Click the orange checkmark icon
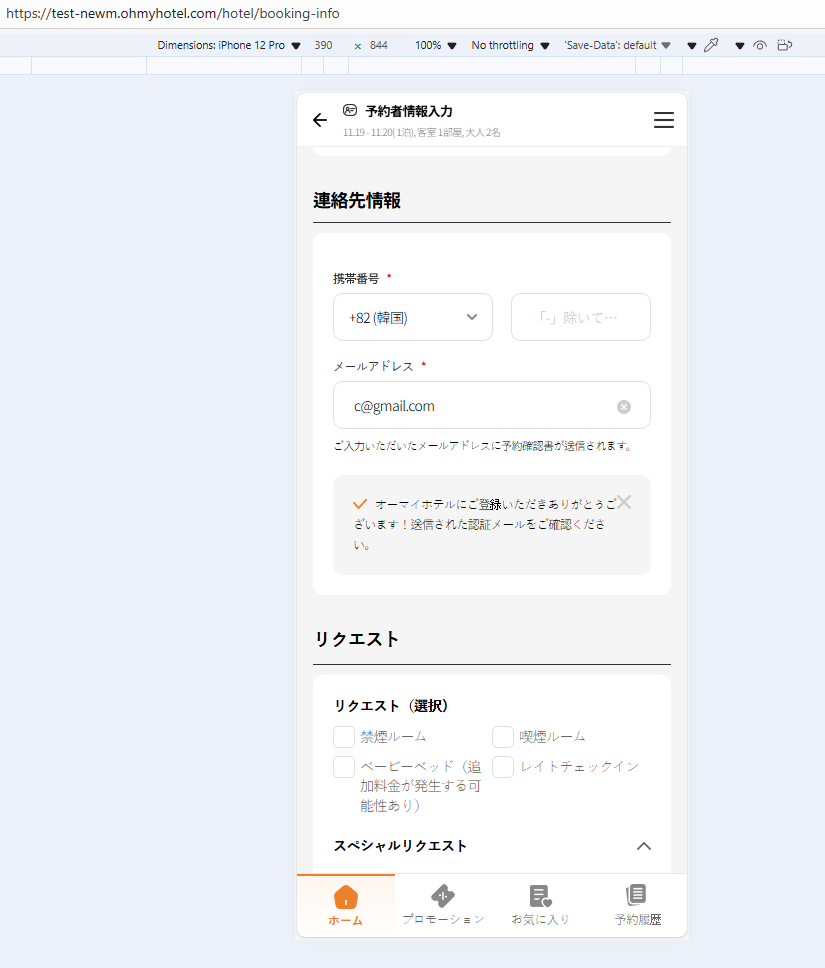This screenshot has width=825, height=968. coord(360,504)
